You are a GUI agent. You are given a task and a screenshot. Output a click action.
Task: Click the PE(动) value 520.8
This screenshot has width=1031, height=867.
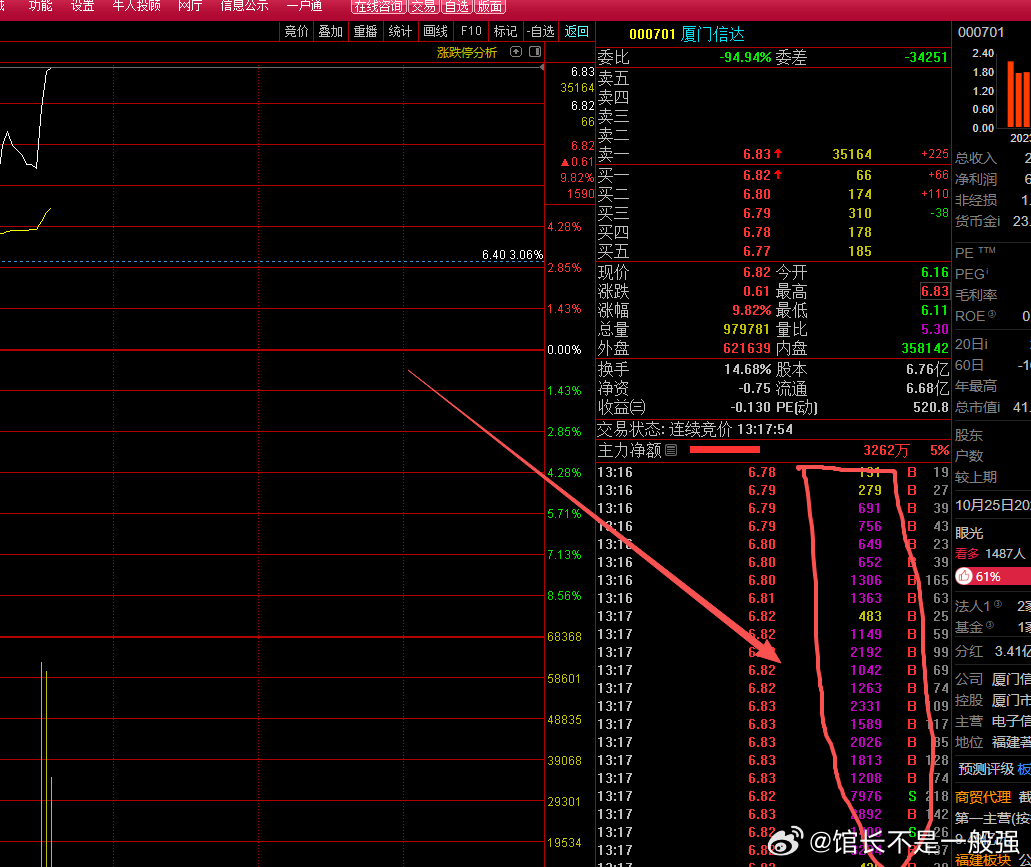[x=930, y=408]
